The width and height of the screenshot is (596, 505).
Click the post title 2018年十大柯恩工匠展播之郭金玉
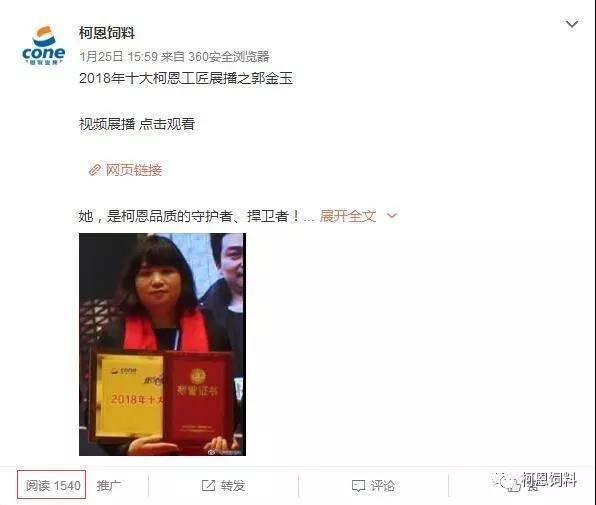[x=186, y=78]
